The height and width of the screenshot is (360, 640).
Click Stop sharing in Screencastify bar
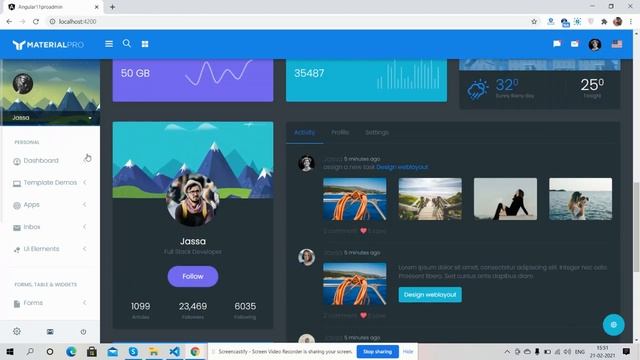tap(378, 351)
